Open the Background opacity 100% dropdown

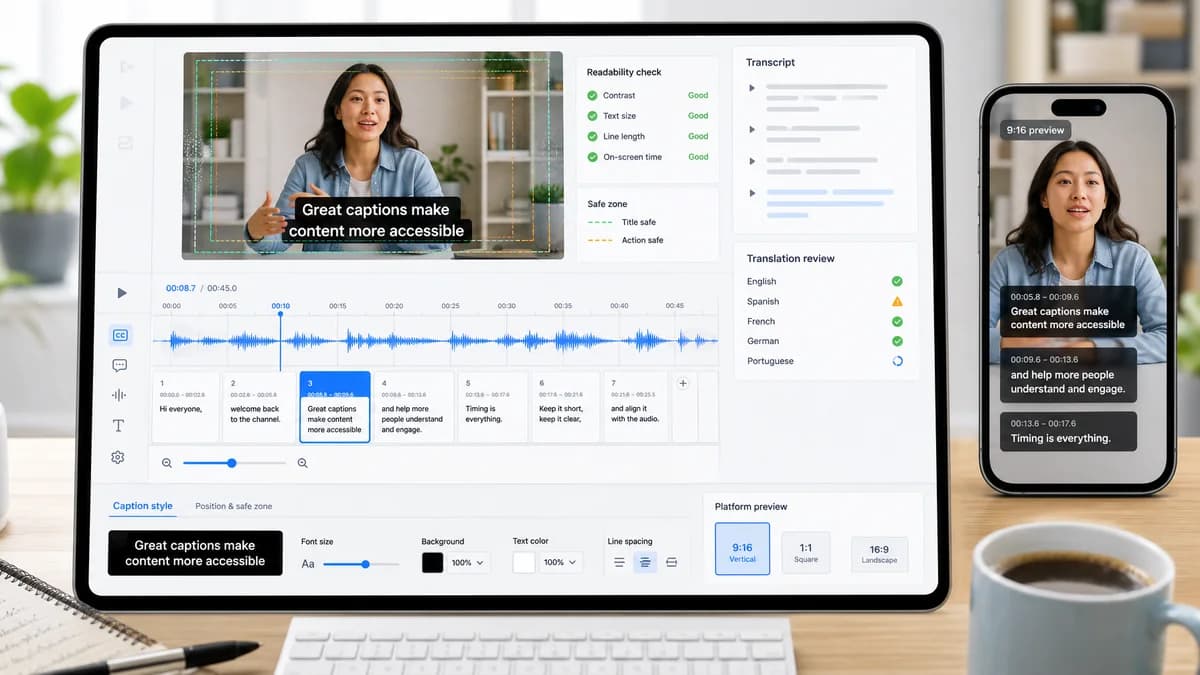pos(468,563)
